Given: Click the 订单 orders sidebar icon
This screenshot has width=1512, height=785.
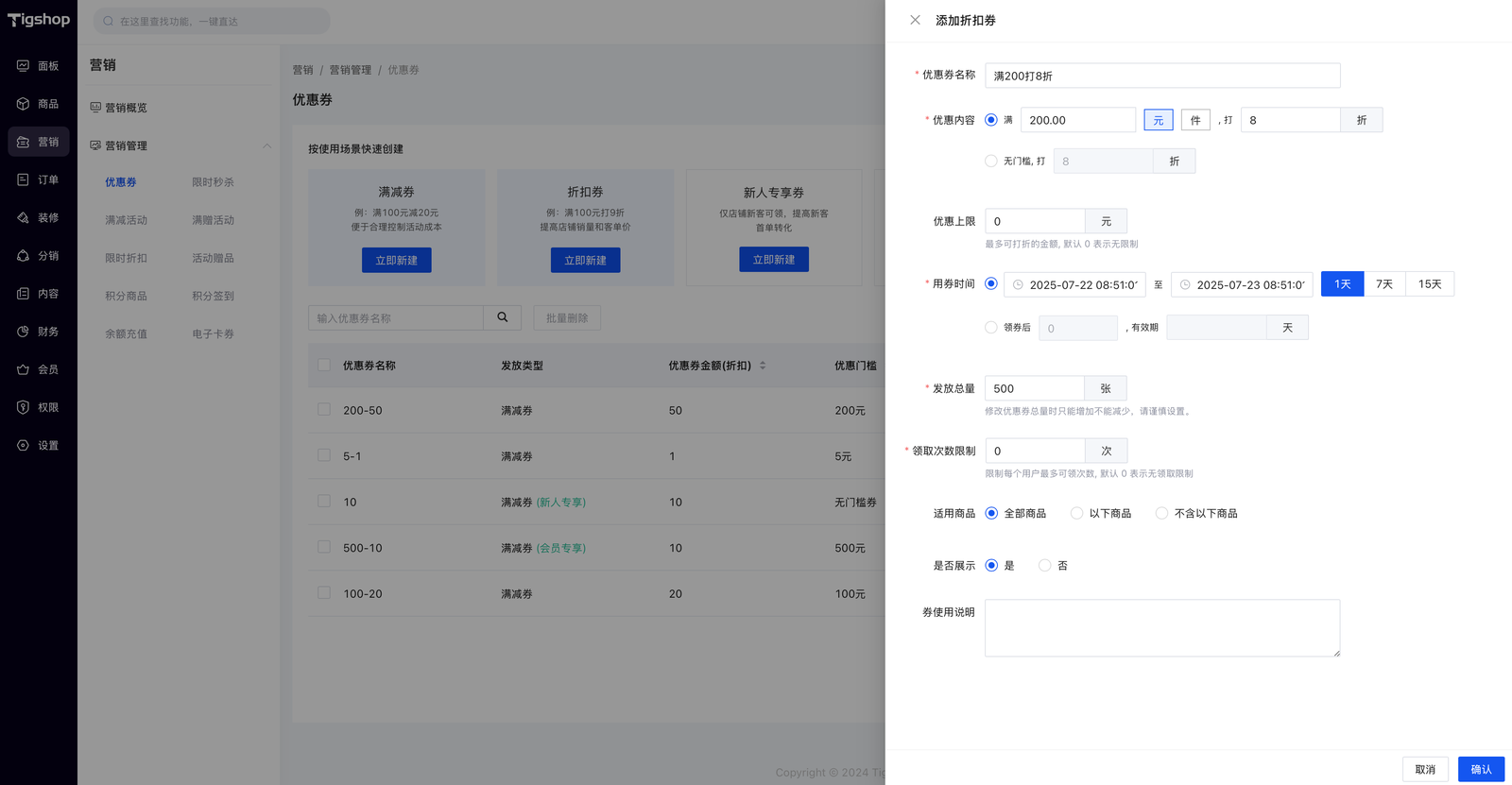Looking at the screenshot, I should click(x=23, y=179).
